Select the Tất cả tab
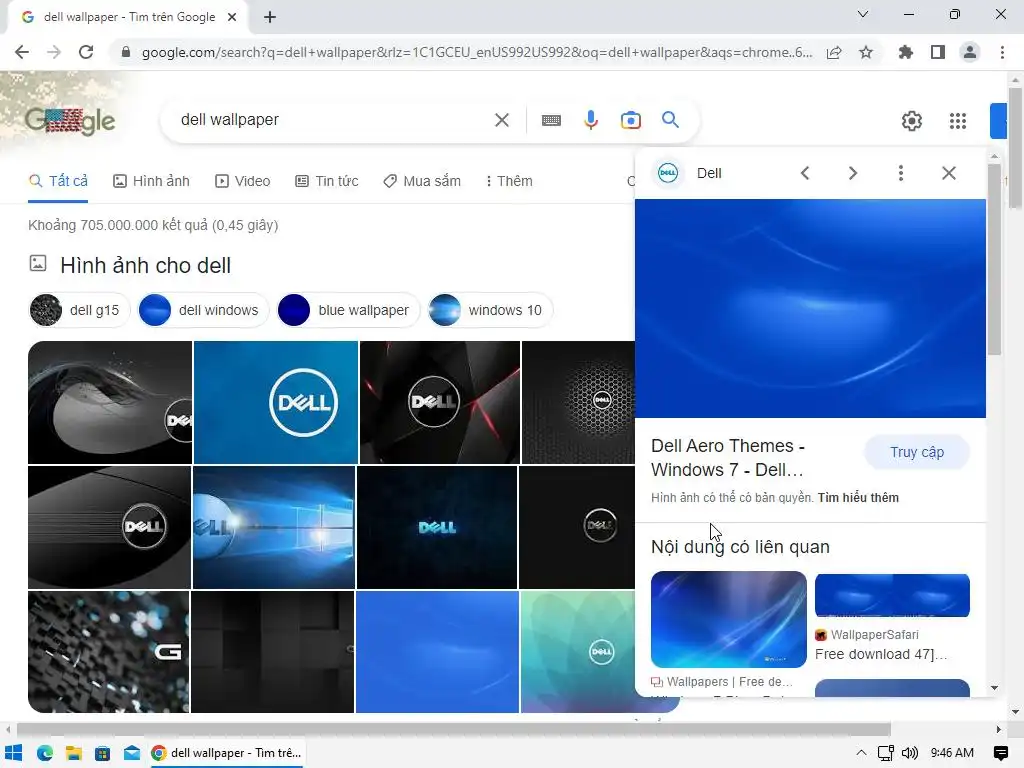The image size is (1024, 768). click(x=59, y=181)
